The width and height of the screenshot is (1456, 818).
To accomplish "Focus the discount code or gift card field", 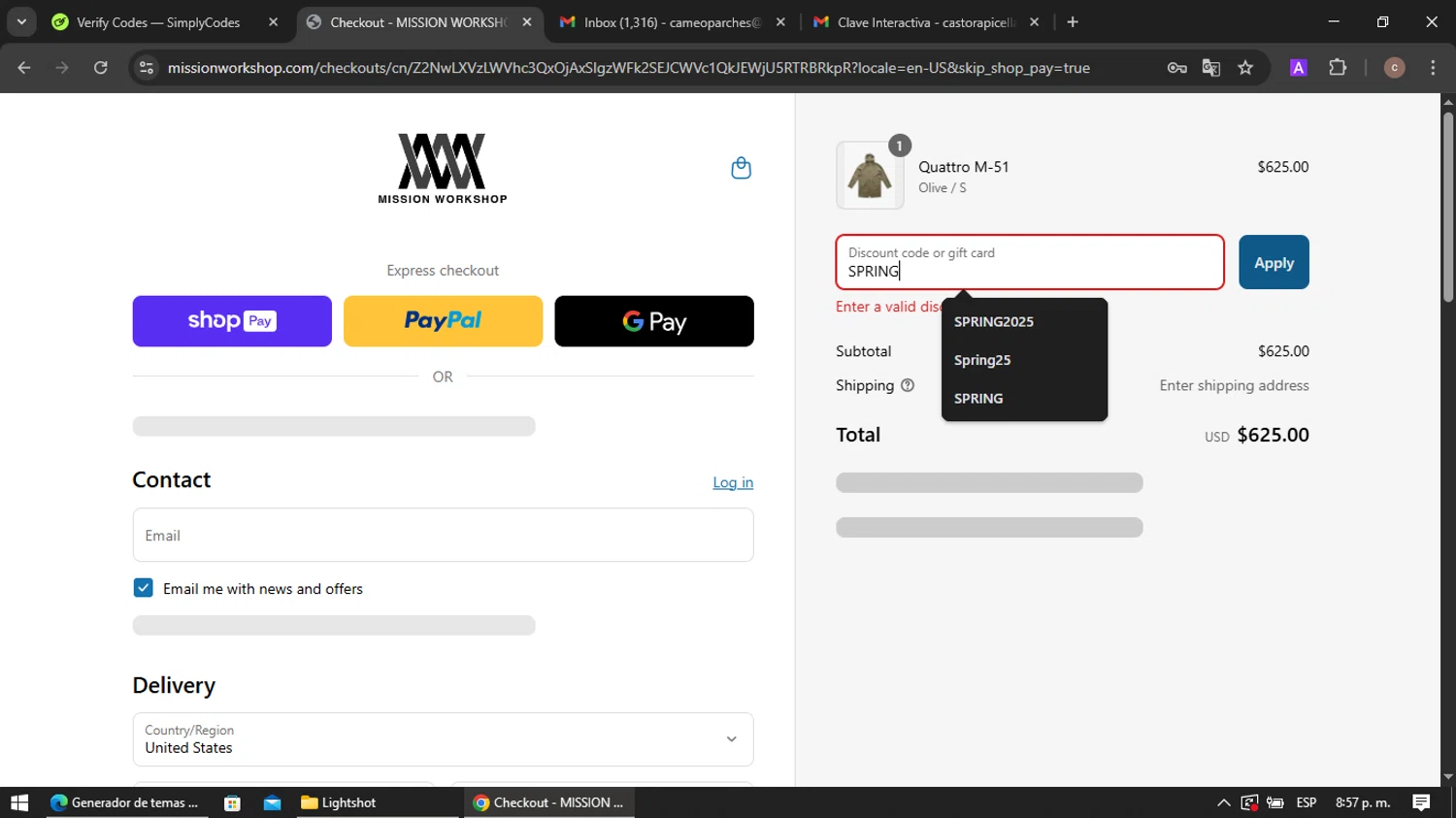I will [x=1030, y=262].
